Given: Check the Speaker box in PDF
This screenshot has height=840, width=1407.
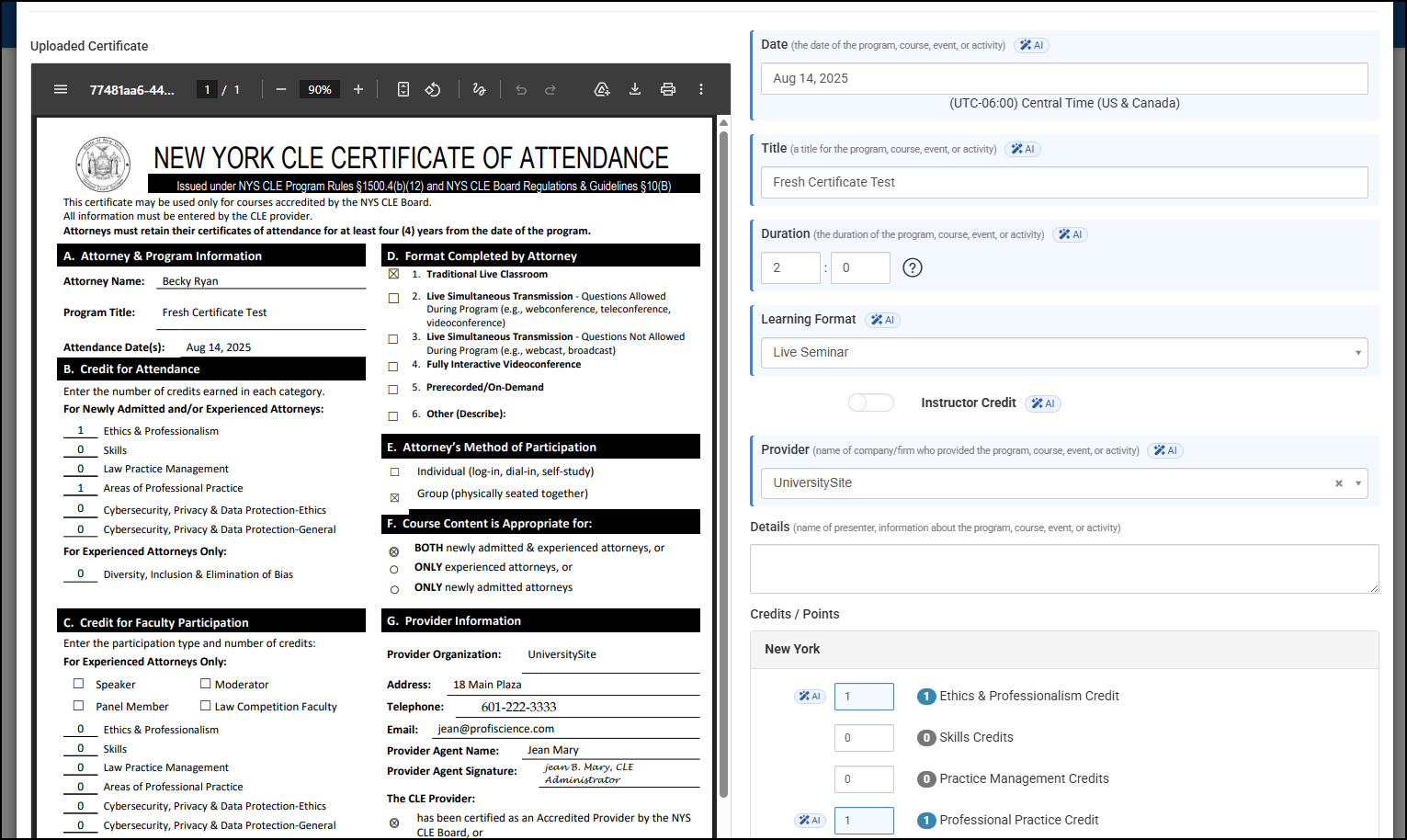Looking at the screenshot, I should 78,684.
